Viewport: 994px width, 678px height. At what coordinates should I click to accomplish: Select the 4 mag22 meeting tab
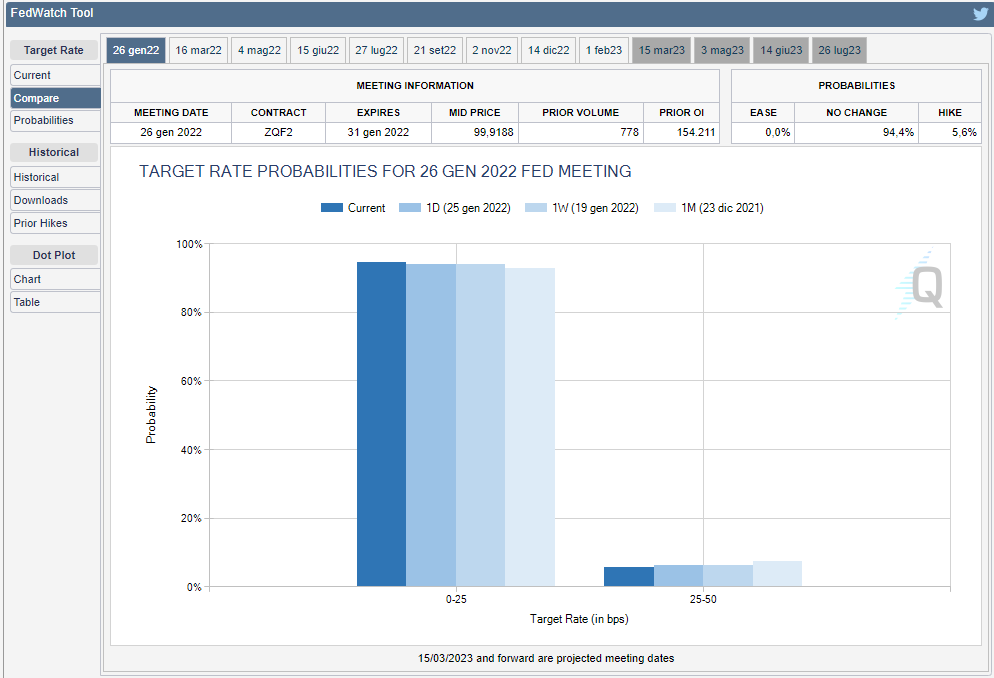coord(259,50)
